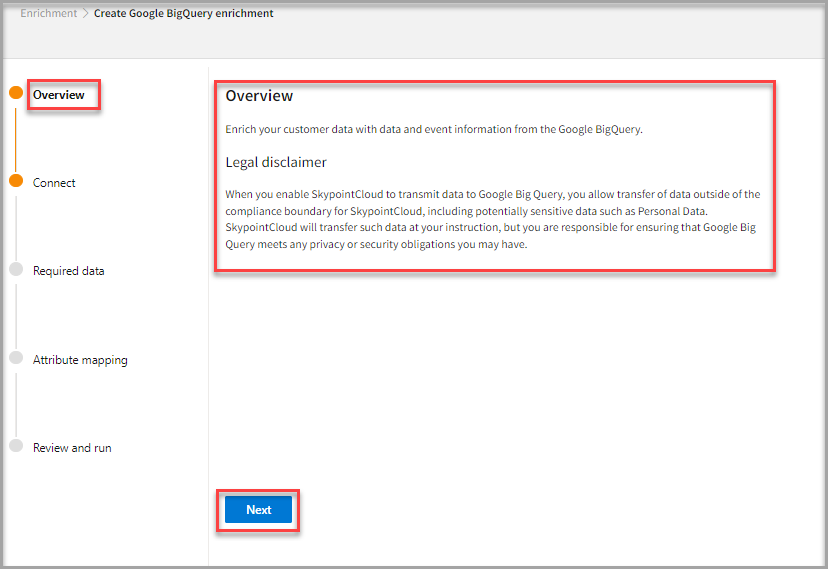Click the Overview heading in the content

(259, 96)
